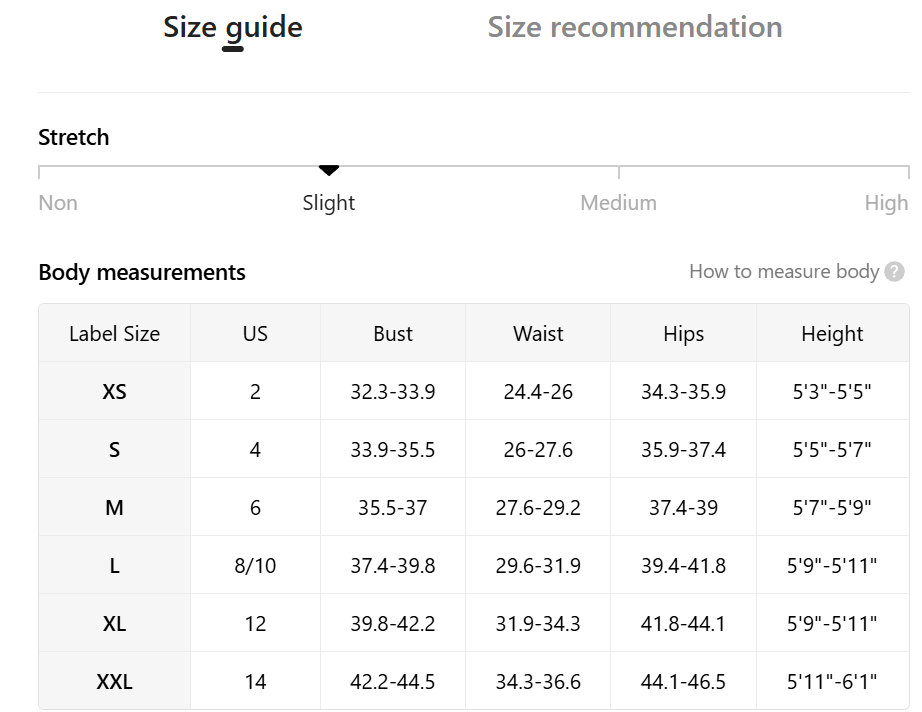922x712 pixels.
Task: Click the Non stretch label
Action: [58, 203]
